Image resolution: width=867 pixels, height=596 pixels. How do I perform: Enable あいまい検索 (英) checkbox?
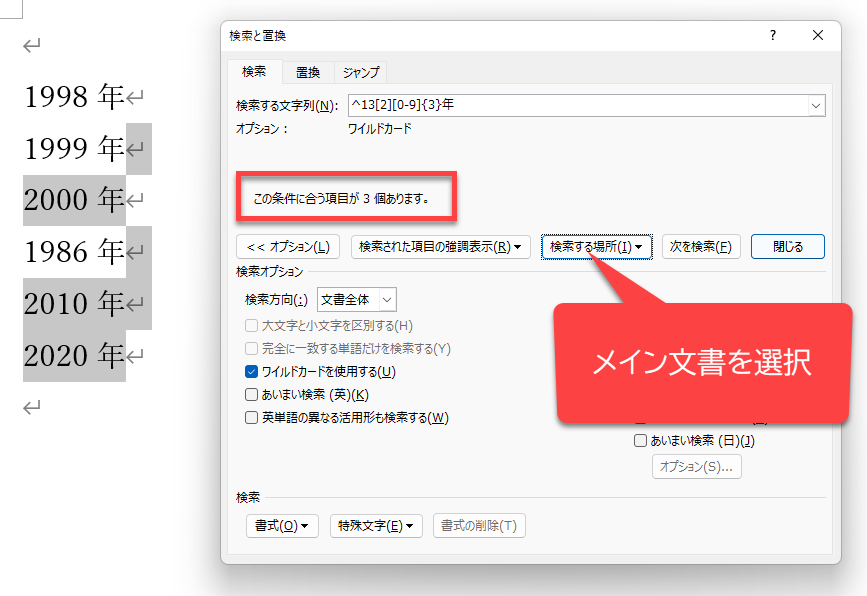(x=252, y=395)
